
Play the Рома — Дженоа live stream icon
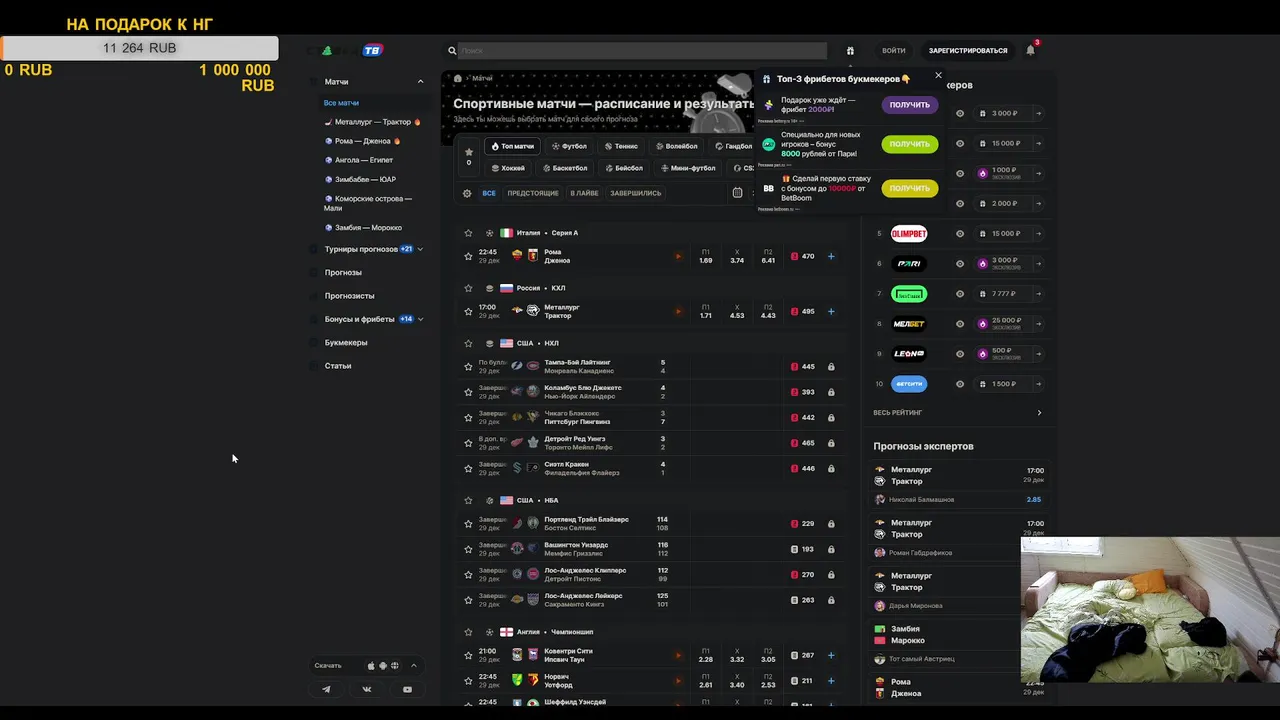point(678,256)
